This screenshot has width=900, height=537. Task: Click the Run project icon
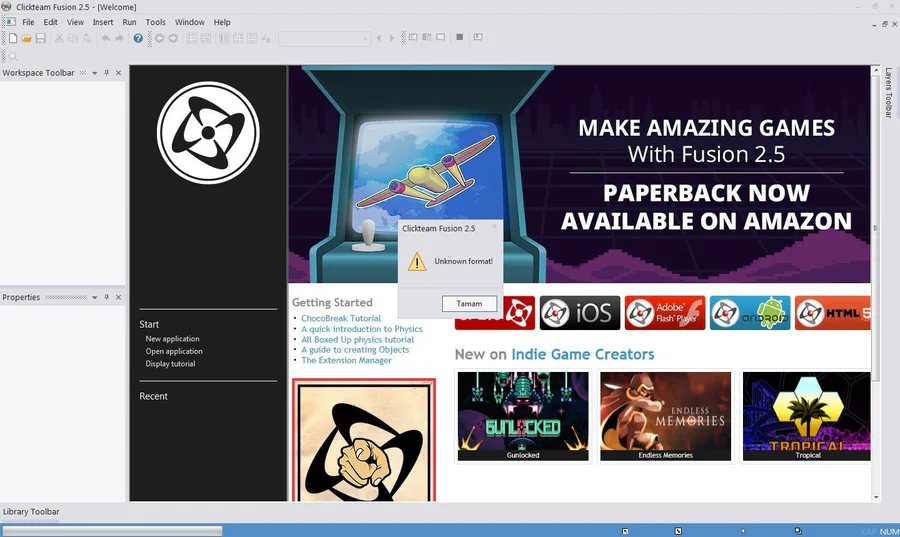click(x=413, y=37)
